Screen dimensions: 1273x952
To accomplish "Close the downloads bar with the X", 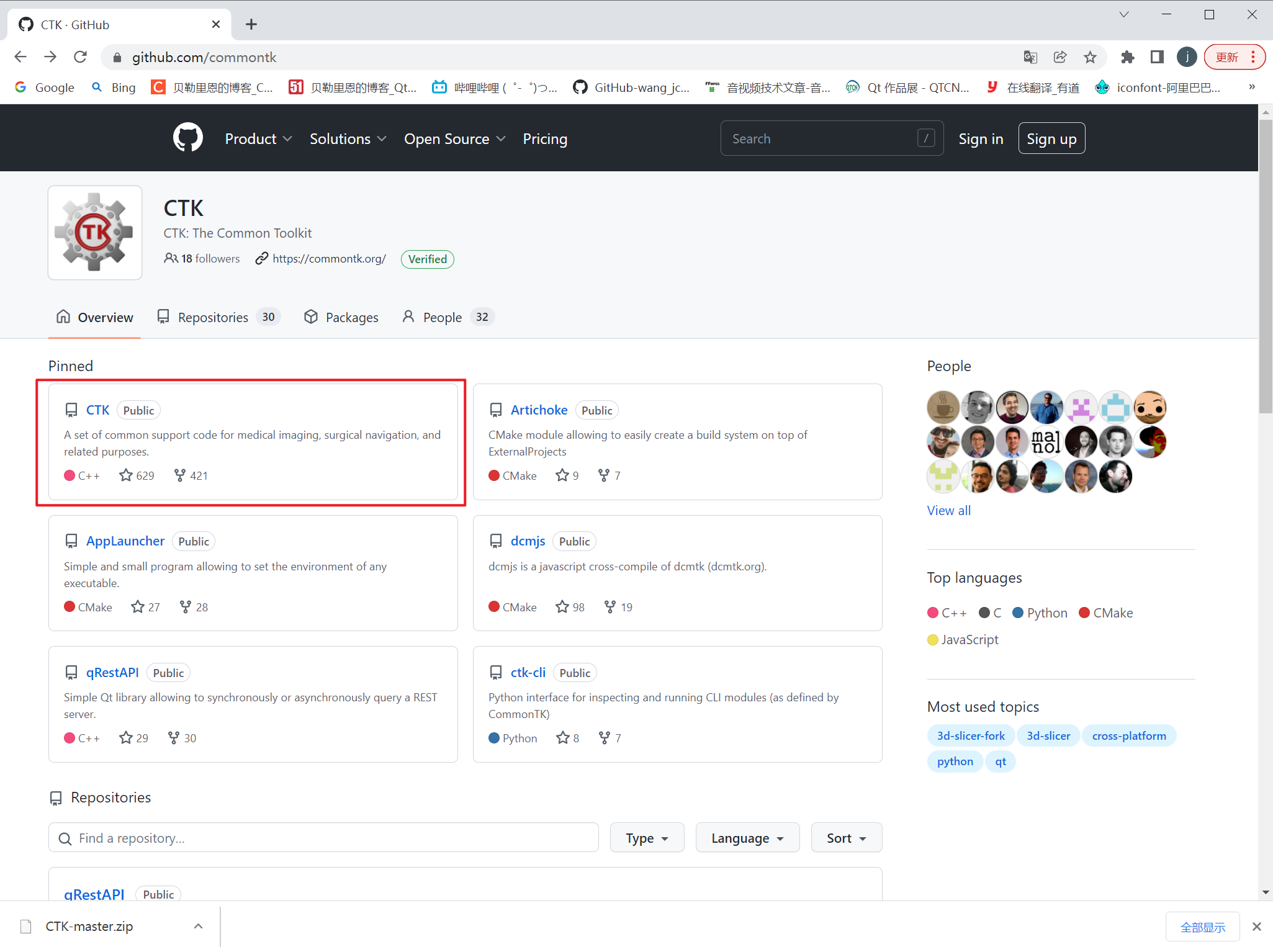I will 1256,926.
